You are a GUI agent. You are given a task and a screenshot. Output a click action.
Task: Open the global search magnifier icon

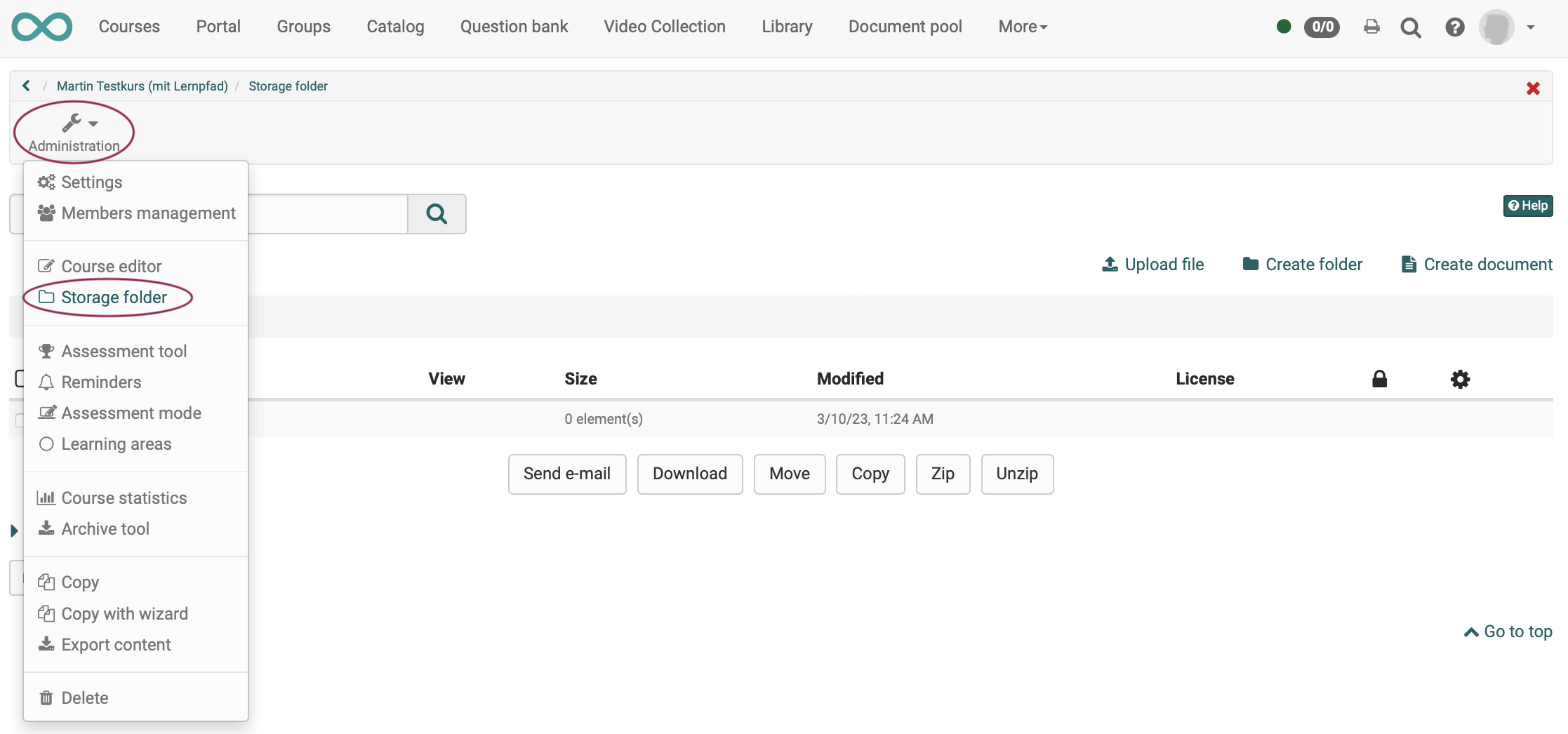coord(1411,27)
